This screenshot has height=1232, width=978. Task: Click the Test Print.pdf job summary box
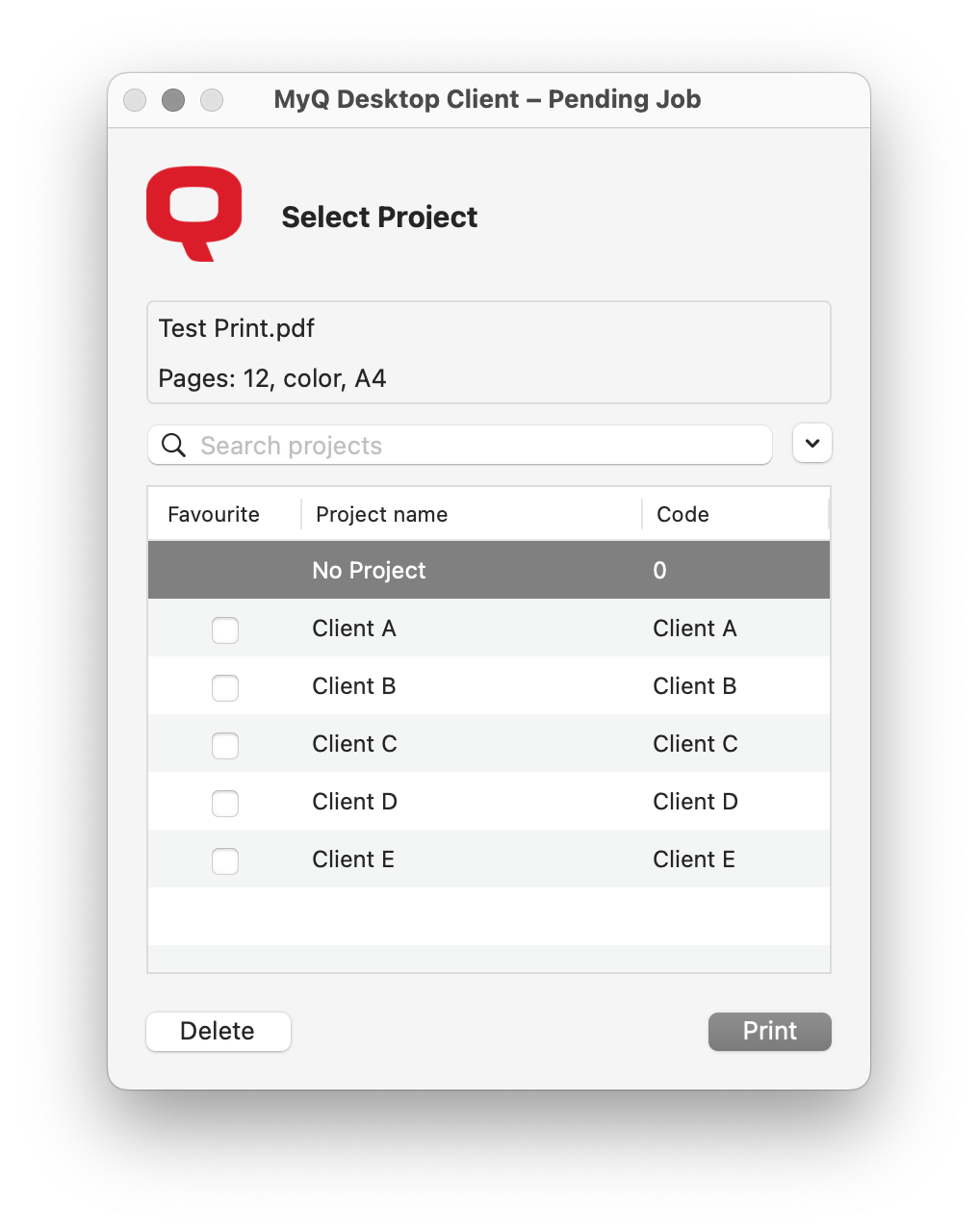(488, 352)
